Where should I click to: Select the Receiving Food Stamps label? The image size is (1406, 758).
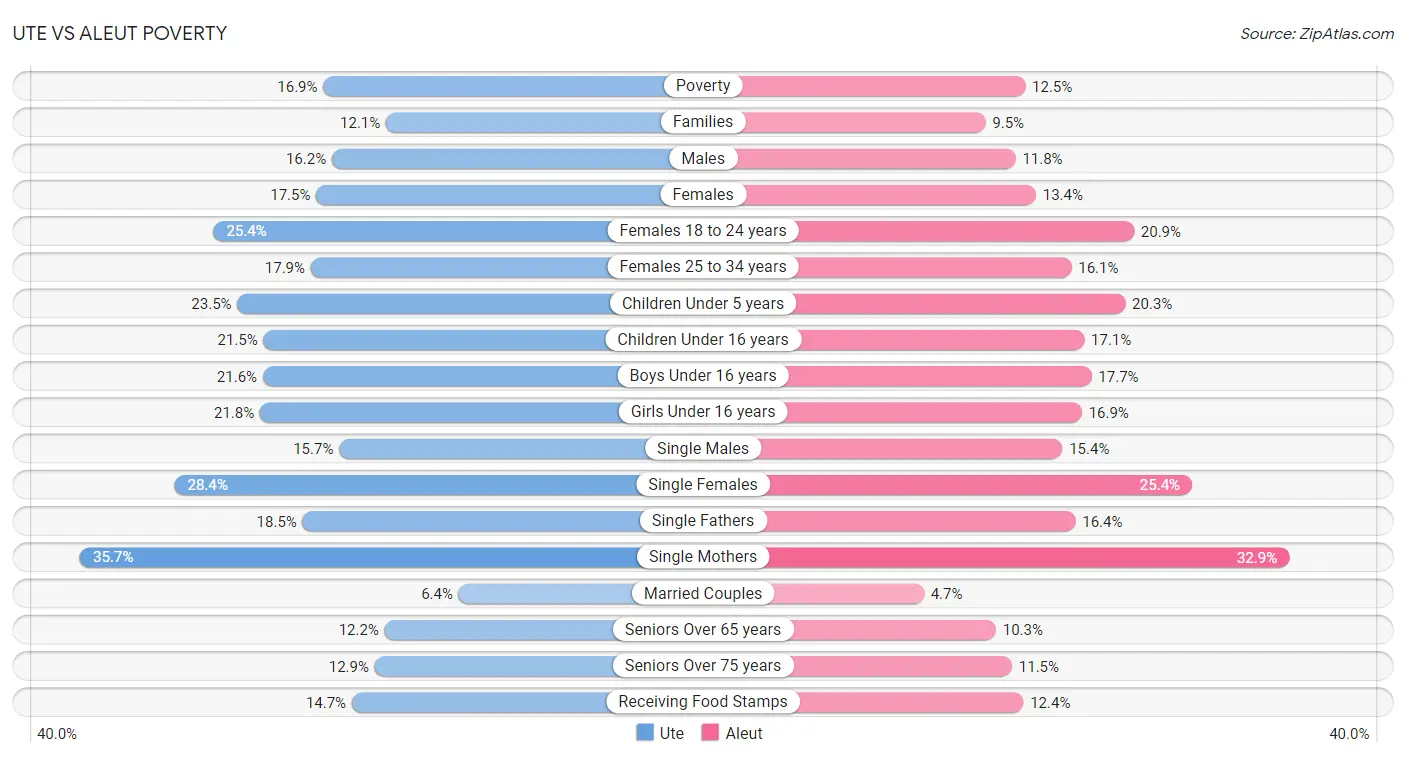coord(703,702)
